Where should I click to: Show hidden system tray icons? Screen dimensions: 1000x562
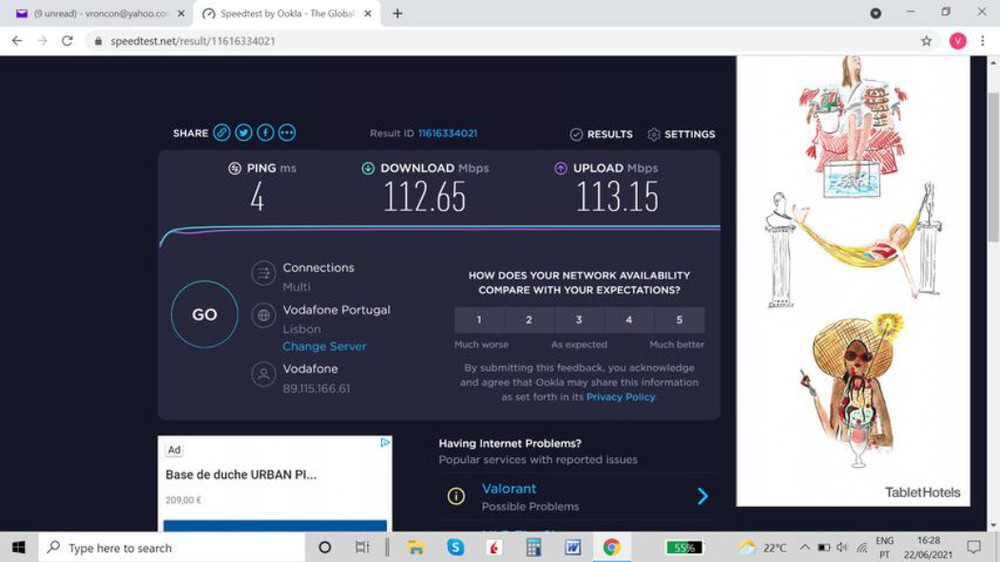(805, 547)
